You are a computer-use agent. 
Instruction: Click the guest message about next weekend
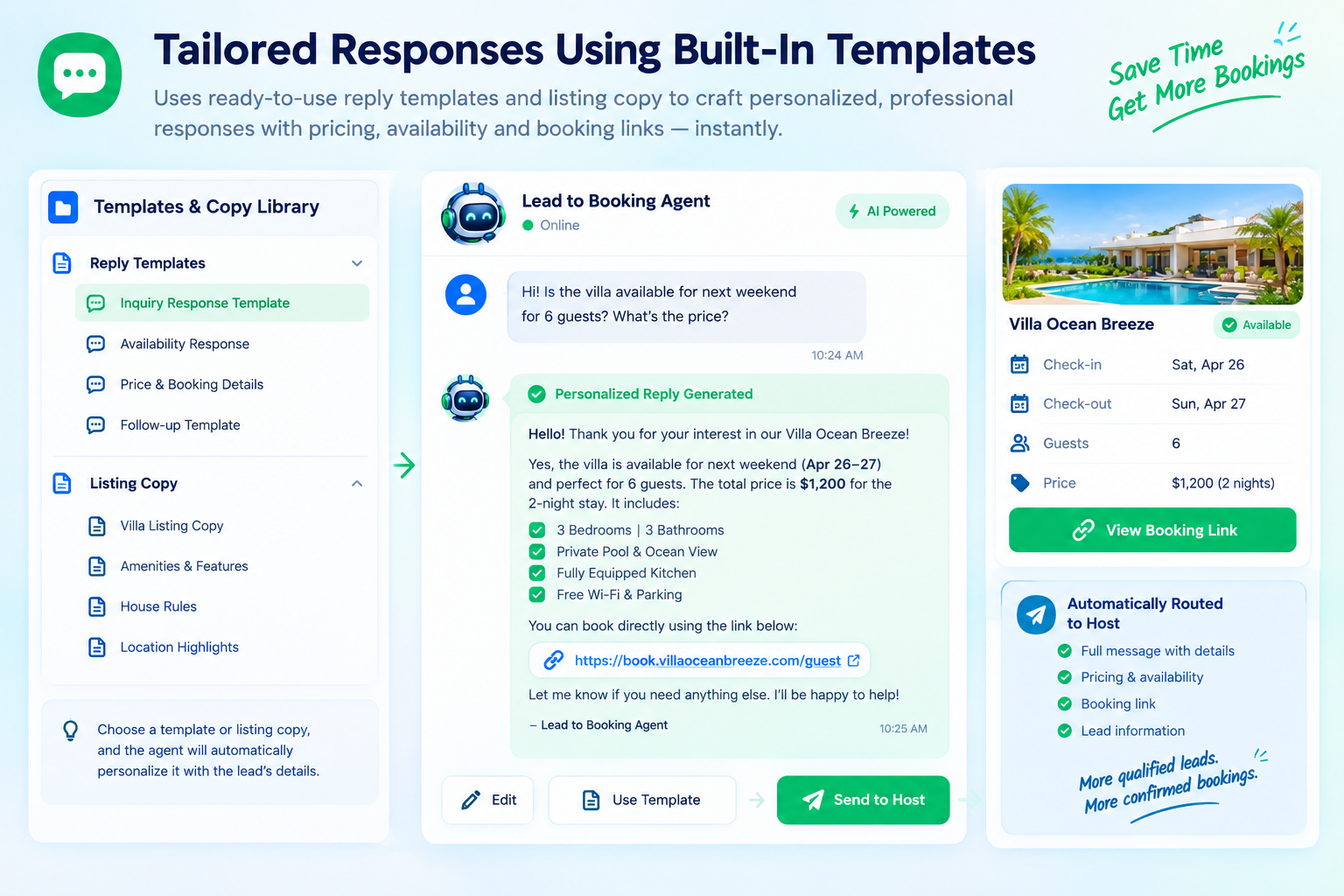point(687,305)
